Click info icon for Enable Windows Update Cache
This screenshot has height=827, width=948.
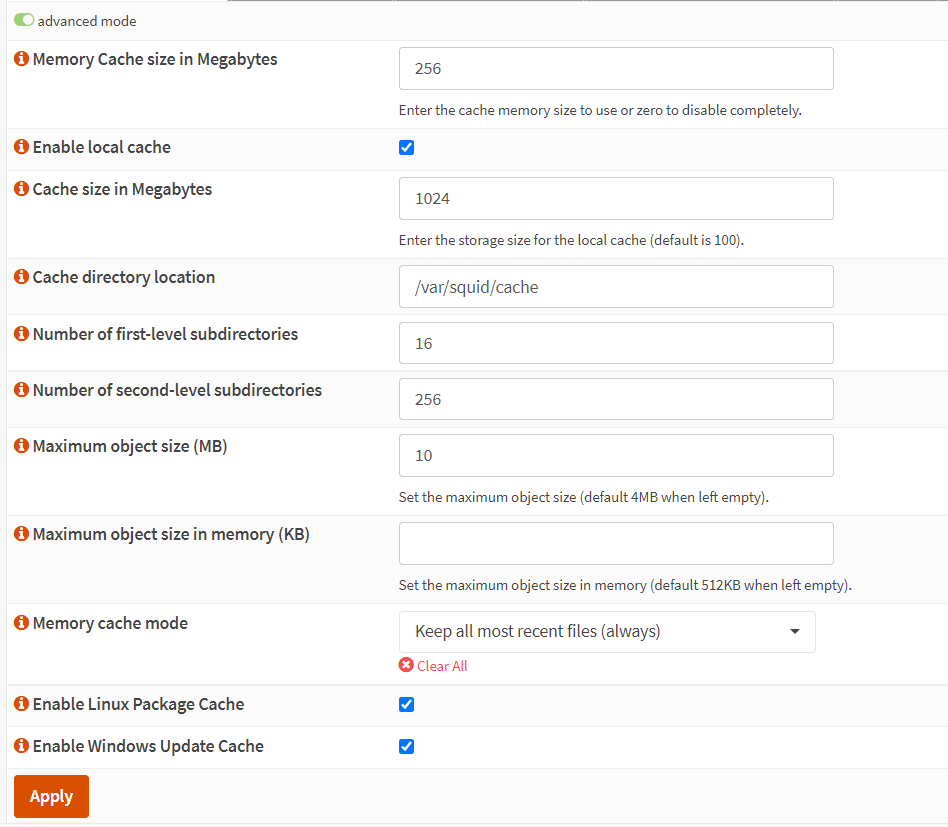coord(21,747)
